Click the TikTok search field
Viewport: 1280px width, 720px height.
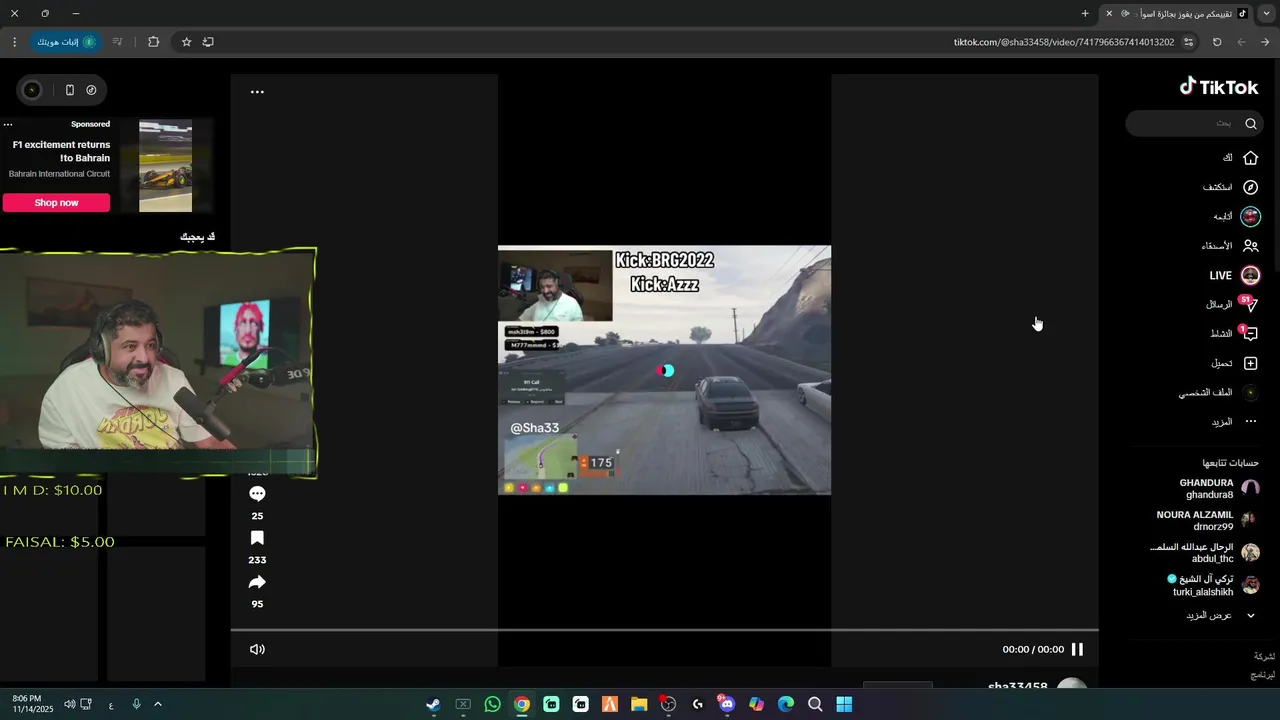point(1192,124)
